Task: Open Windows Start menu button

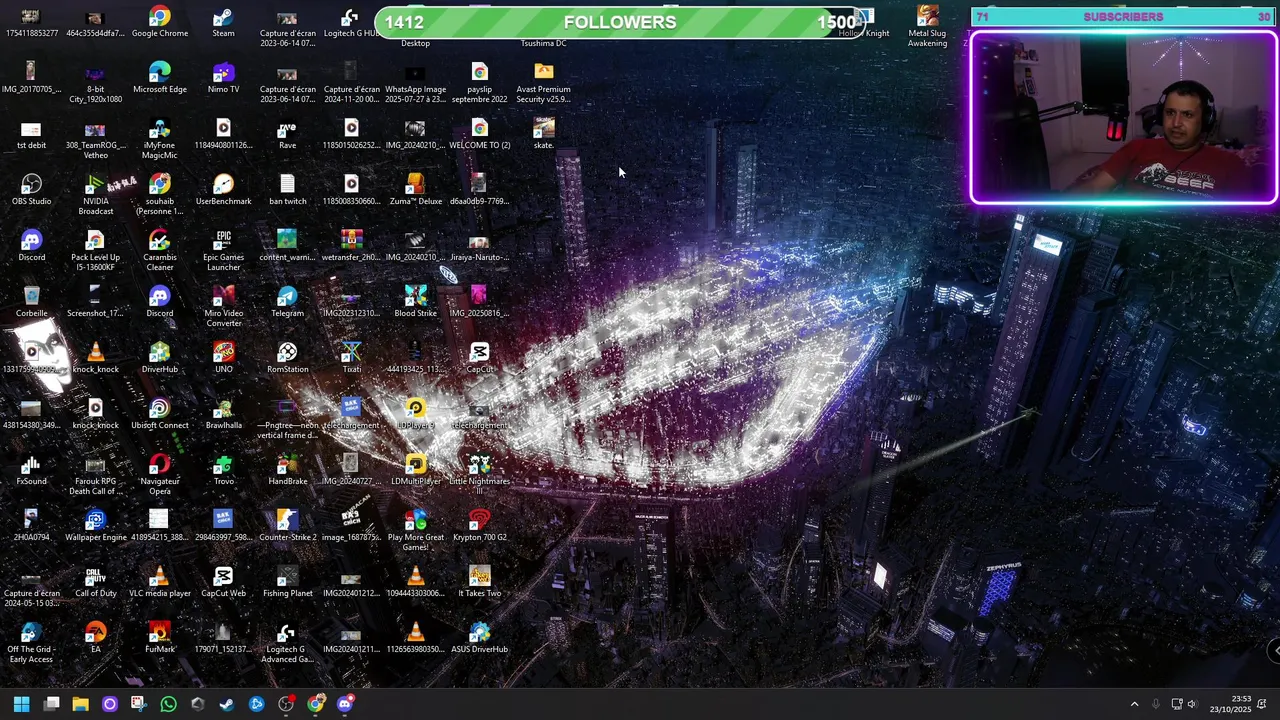Action: (22, 704)
